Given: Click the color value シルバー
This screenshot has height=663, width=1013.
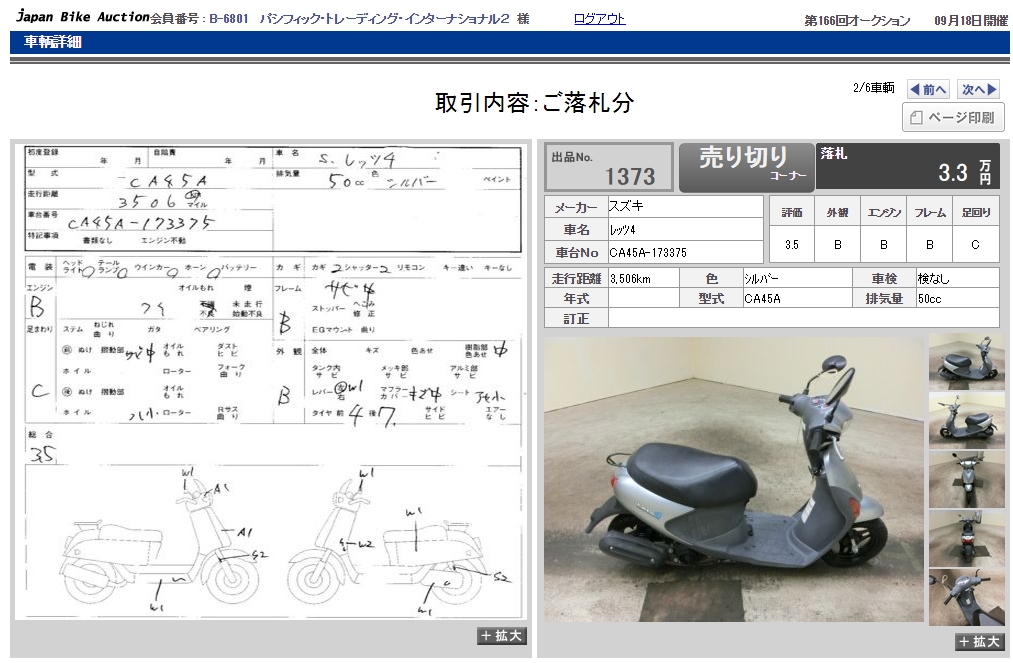Looking at the screenshot, I should click(797, 279).
